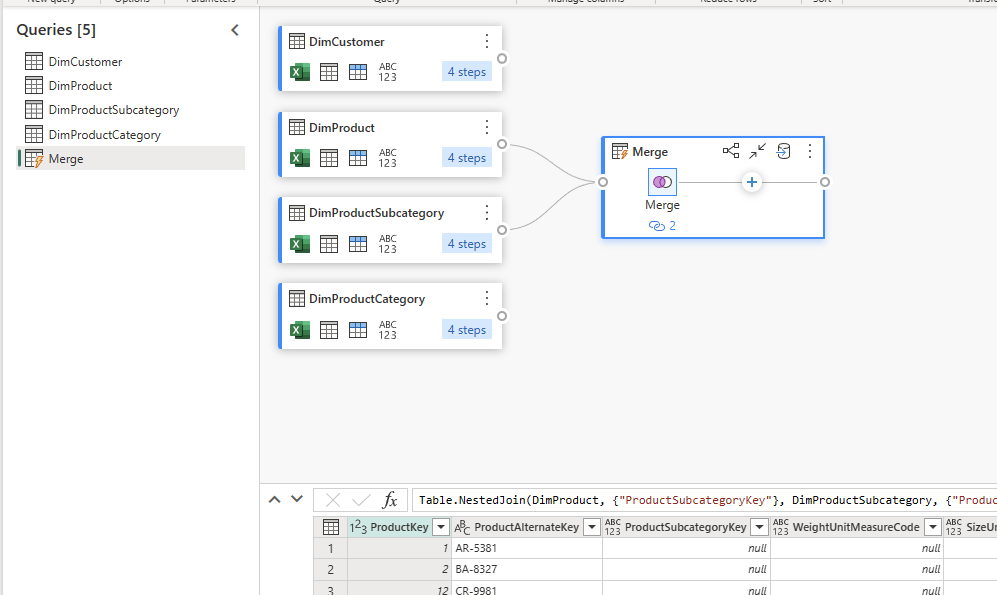The width and height of the screenshot is (997, 595).
Task: Click the Merge step Venn diagram icon
Action: 662,182
